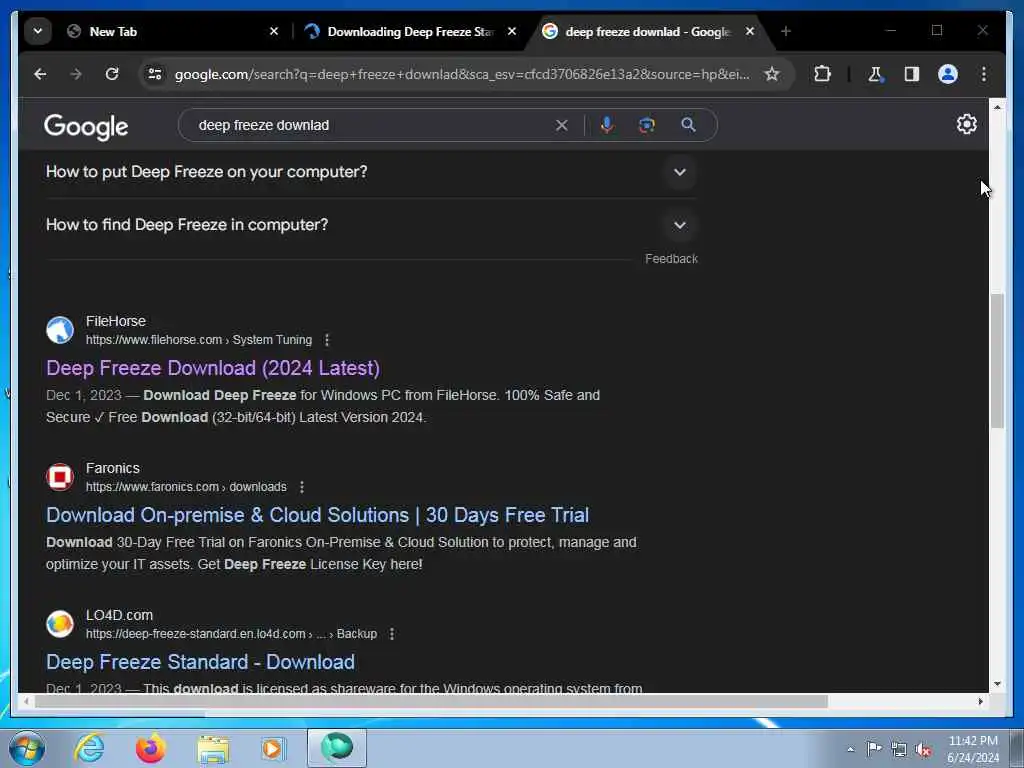The image size is (1024, 768).
Task: Click the horizontal scrollbar thumb
Action: pyautogui.click(x=431, y=701)
